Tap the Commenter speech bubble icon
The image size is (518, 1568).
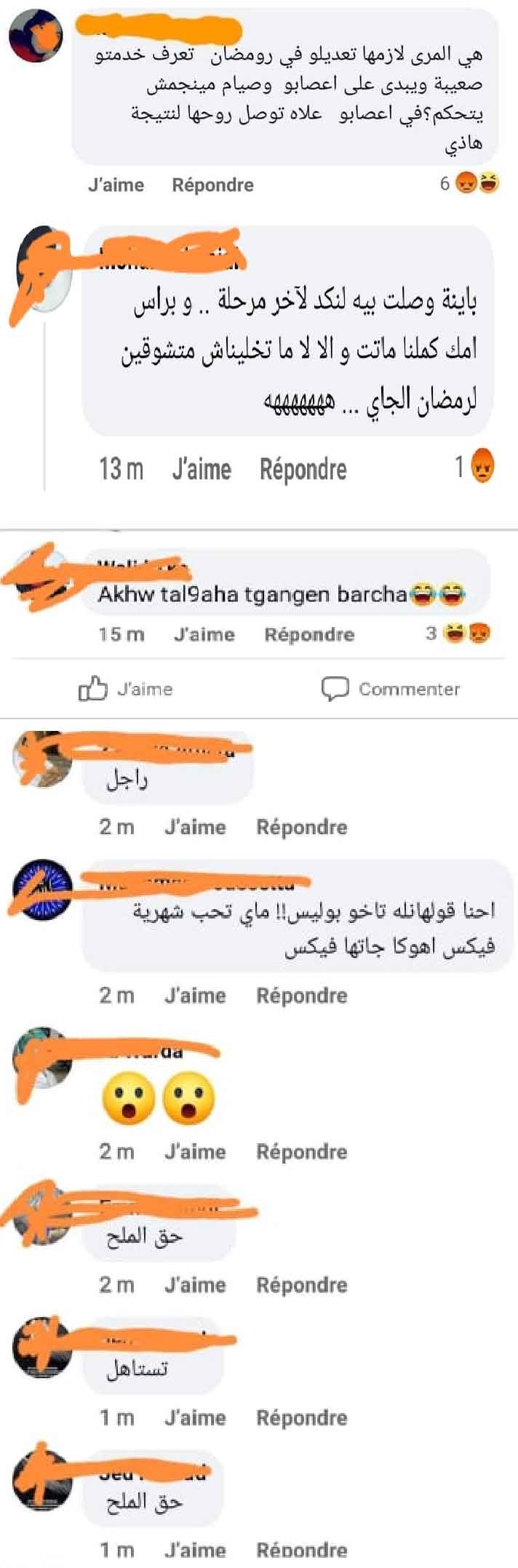335,689
